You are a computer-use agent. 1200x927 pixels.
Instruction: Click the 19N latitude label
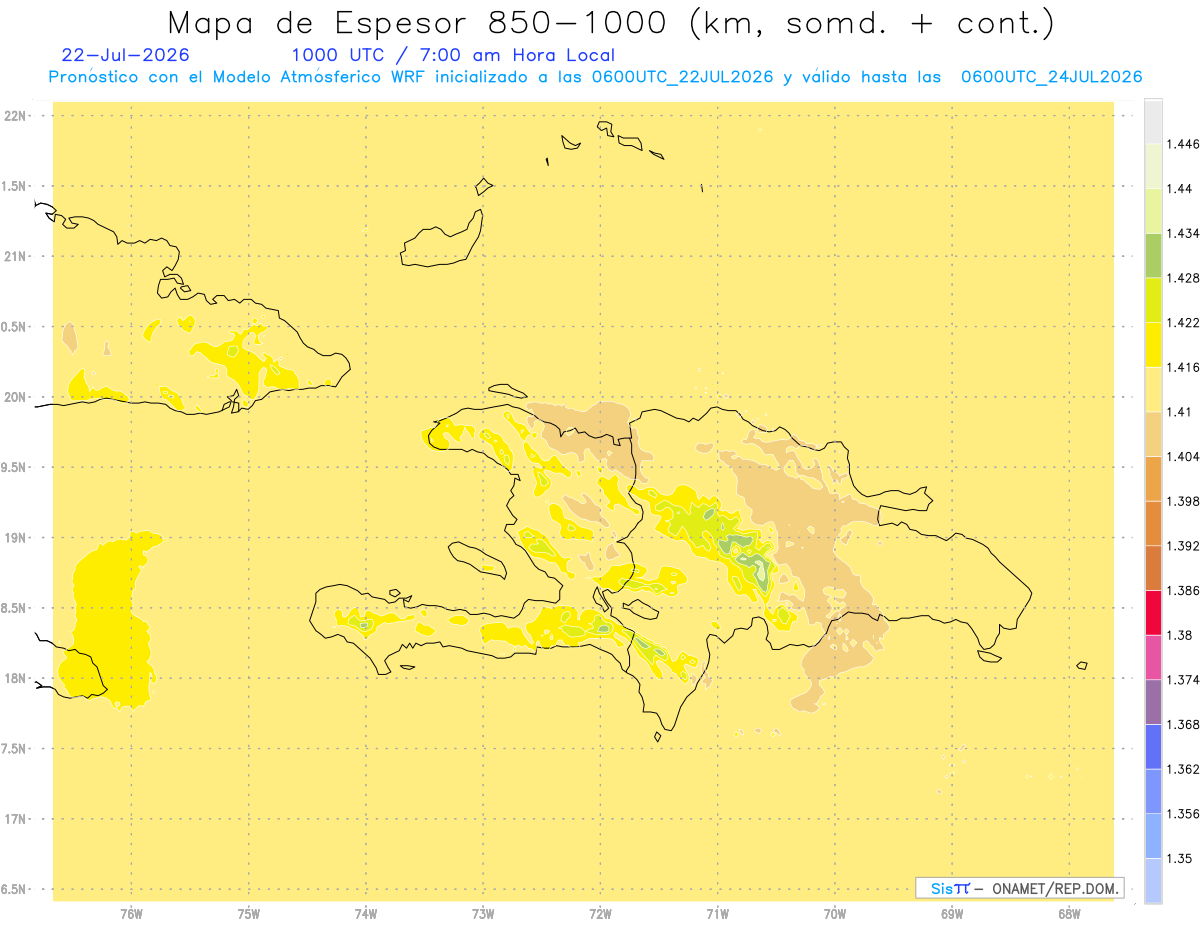17,538
